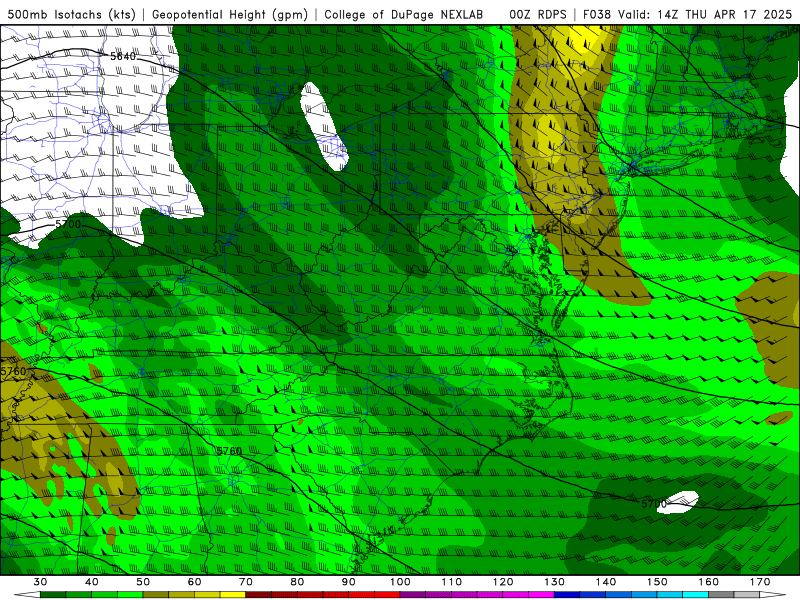Viewport: 800px width, 600px height.
Task: Click the 110 value on the color scale
Action: (452, 582)
